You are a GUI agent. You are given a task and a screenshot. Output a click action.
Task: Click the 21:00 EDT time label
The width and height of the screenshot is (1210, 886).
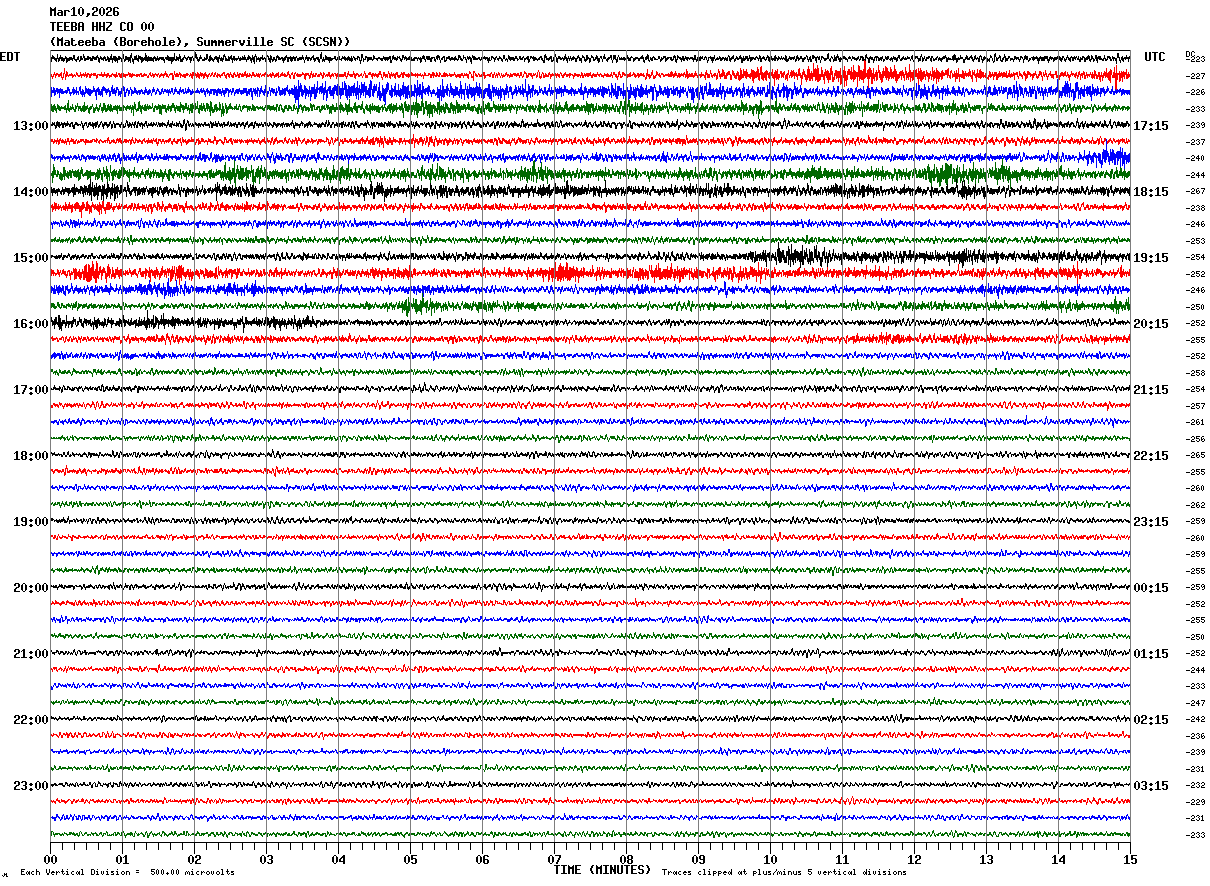coord(31,654)
